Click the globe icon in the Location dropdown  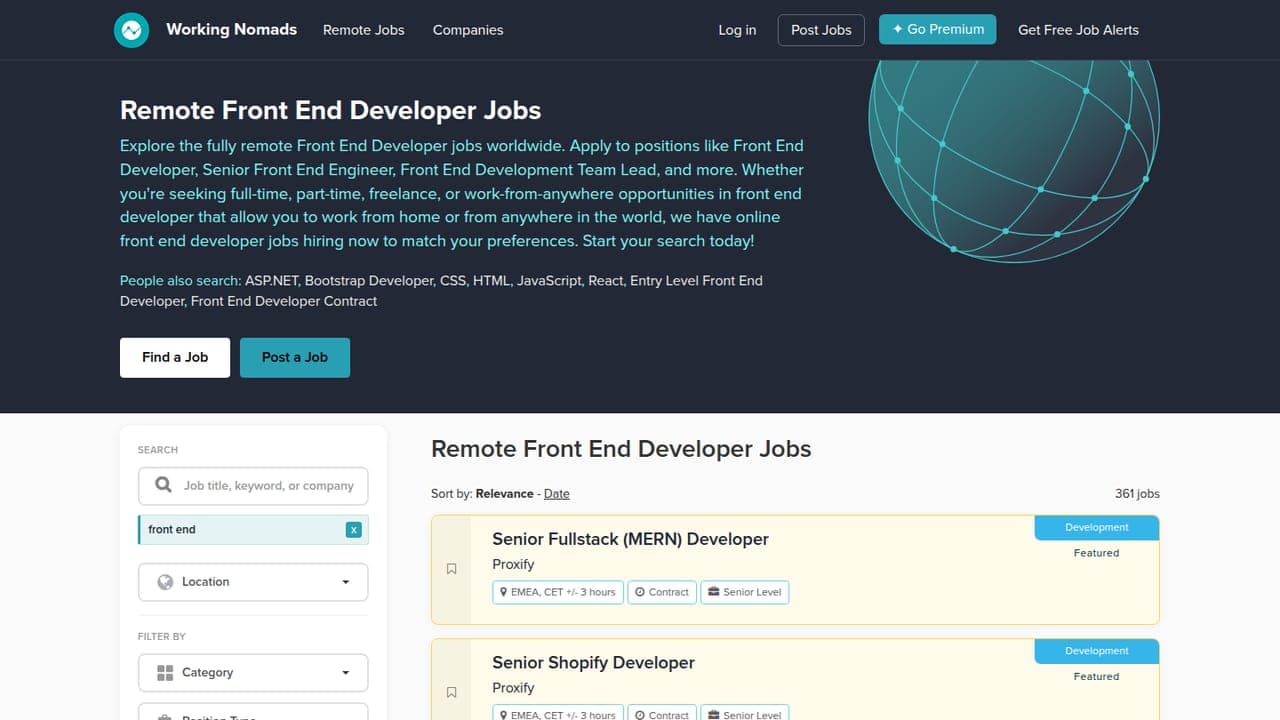click(165, 582)
